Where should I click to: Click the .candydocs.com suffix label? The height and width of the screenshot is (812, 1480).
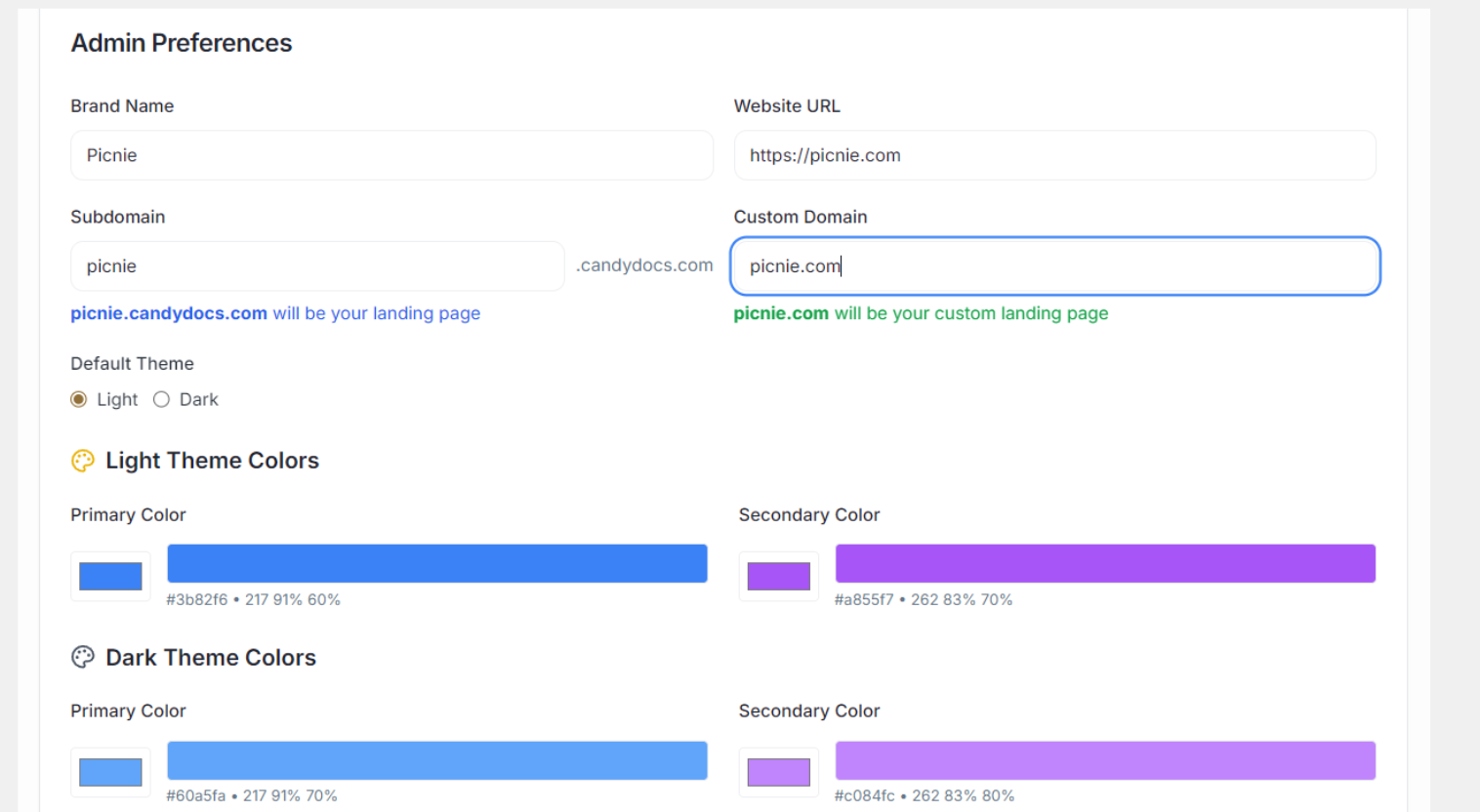[644, 264]
